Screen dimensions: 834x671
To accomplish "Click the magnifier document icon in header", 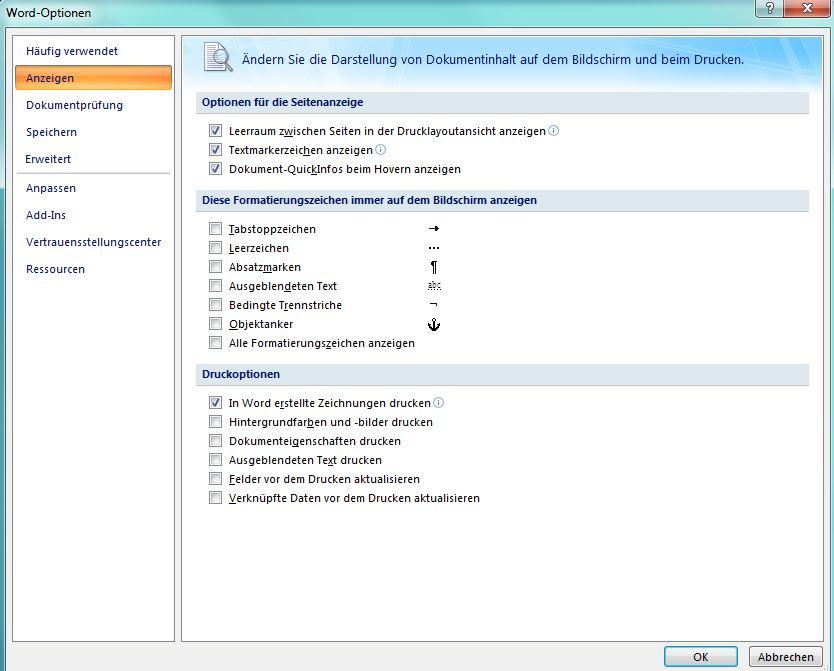I will tap(218, 57).
